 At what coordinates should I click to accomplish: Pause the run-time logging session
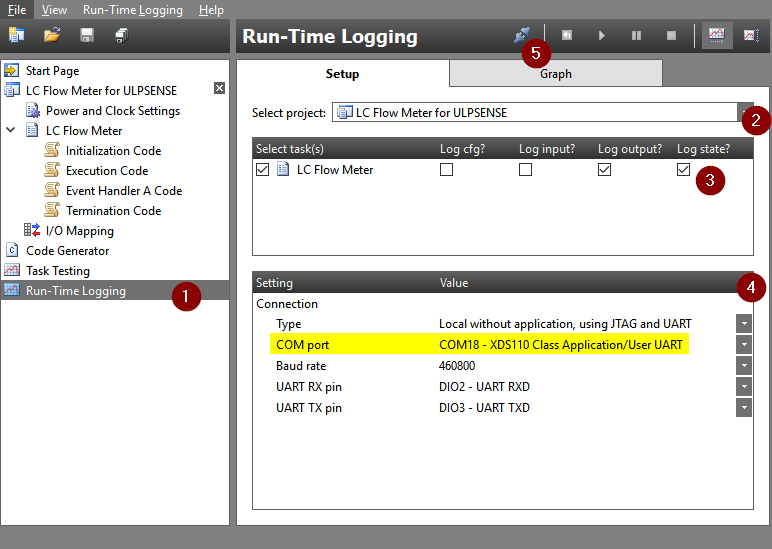pos(636,35)
